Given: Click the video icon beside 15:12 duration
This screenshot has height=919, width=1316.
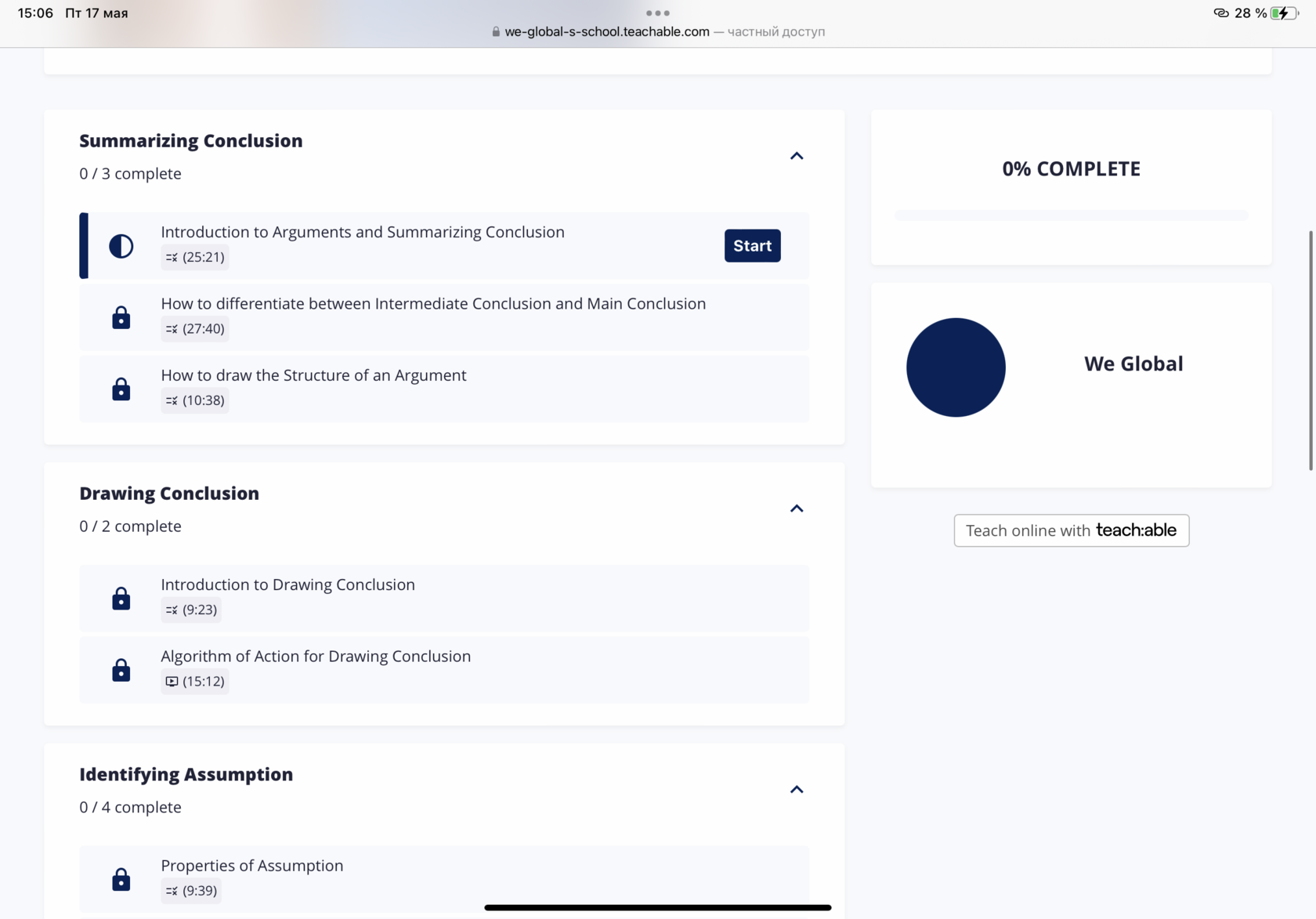Looking at the screenshot, I should click(172, 682).
